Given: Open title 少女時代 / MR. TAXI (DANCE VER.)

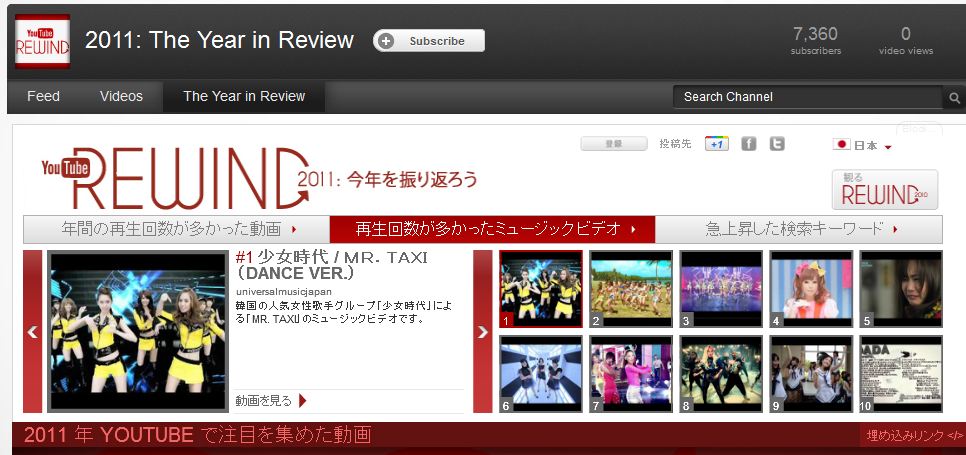Looking at the screenshot, I should click(x=331, y=265).
